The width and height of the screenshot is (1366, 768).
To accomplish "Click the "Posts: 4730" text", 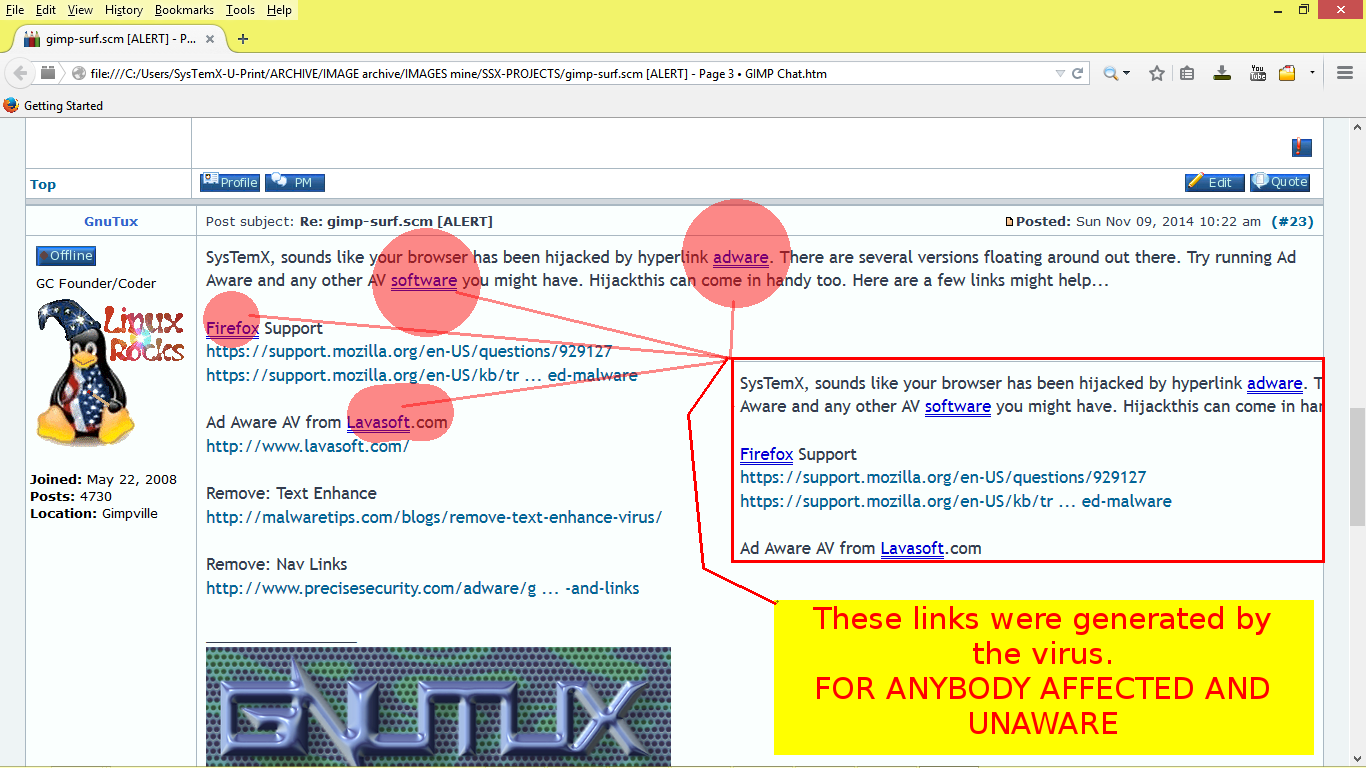I will pos(71,496).
